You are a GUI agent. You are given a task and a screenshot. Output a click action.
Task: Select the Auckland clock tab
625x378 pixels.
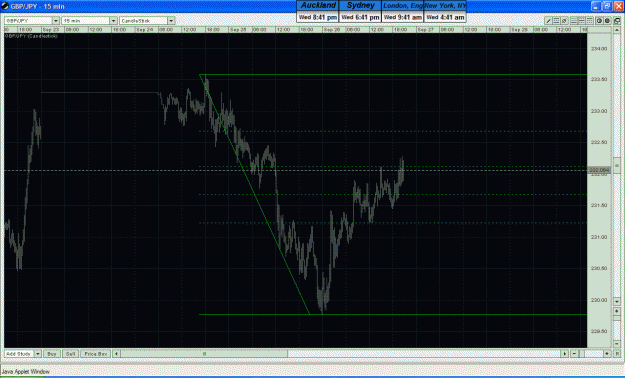pyautogui.click(x=318, y=6)
